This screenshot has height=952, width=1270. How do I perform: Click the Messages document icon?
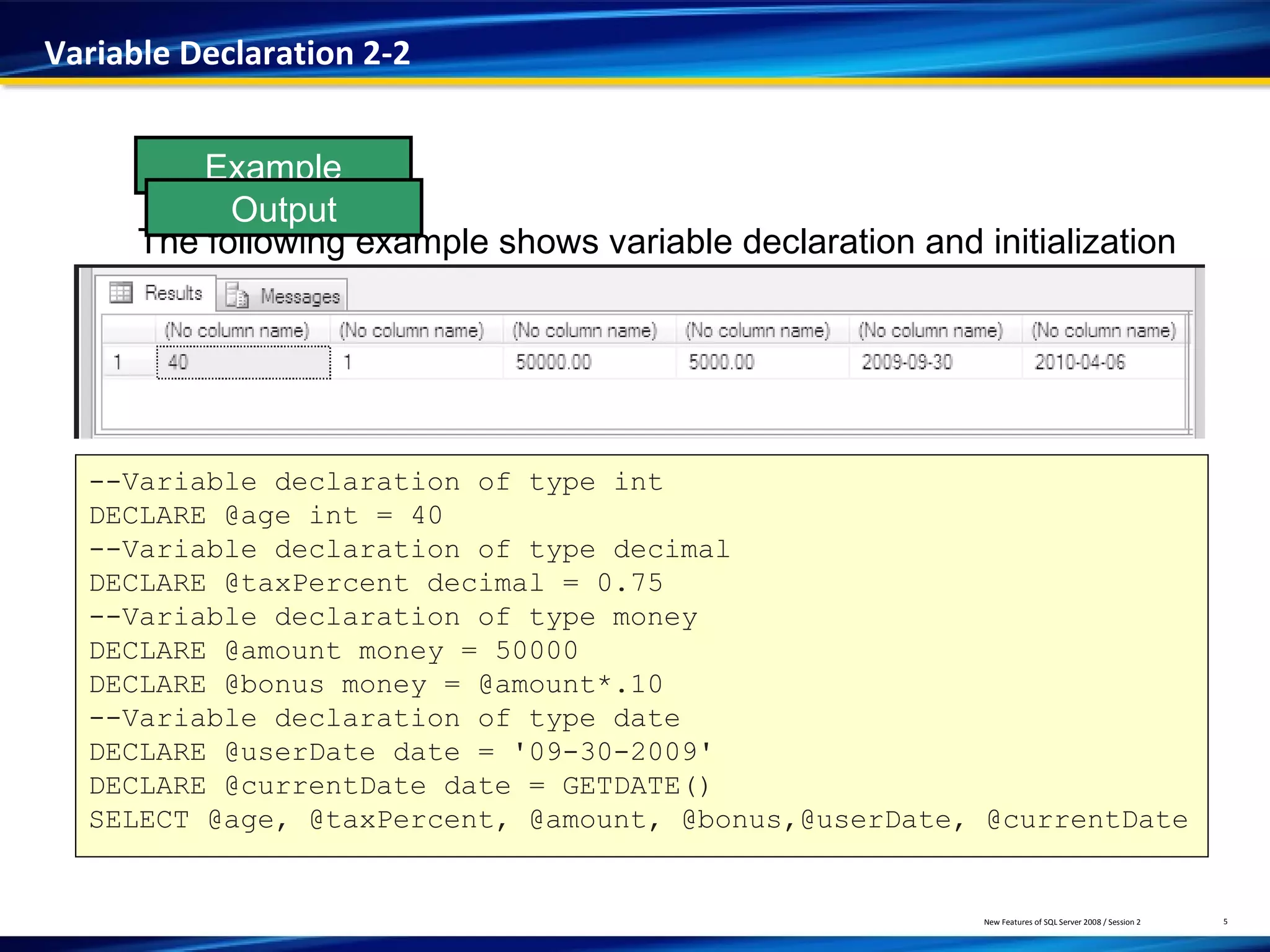[237, 295]
